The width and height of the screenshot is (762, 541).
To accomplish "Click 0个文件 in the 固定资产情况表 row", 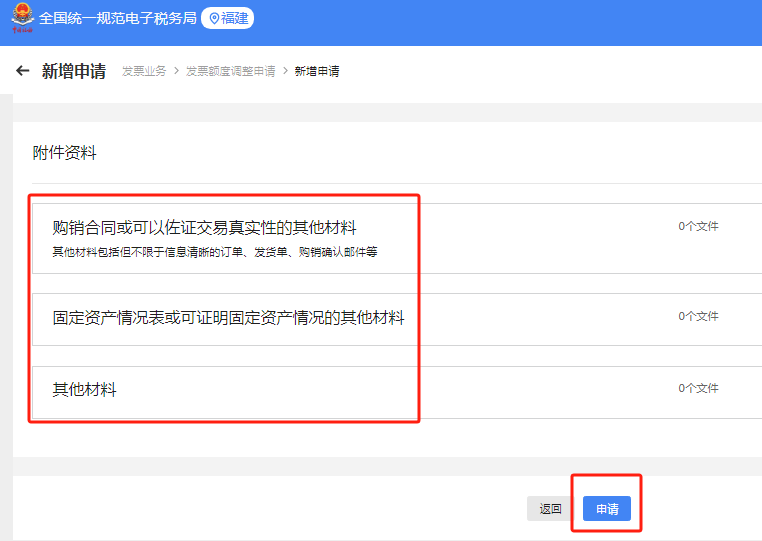I will click(698, 316).
